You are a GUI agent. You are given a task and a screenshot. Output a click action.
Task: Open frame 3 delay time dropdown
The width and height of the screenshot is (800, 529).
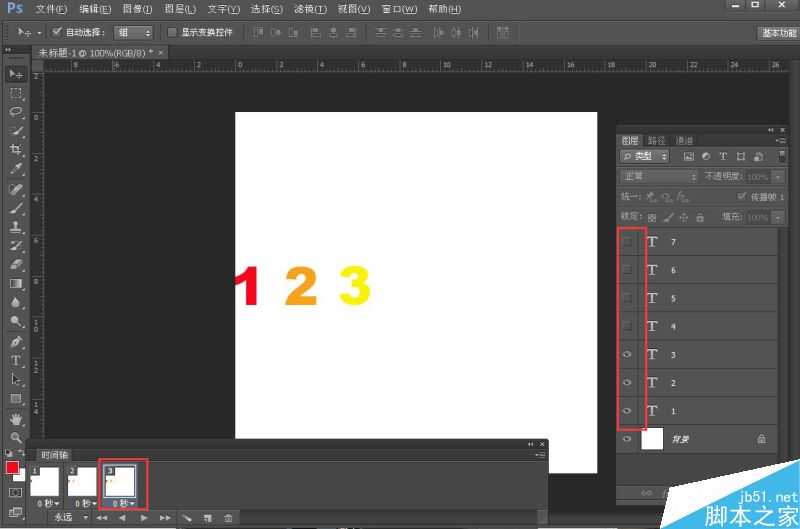pyautogui.click(x=123, y=503)
